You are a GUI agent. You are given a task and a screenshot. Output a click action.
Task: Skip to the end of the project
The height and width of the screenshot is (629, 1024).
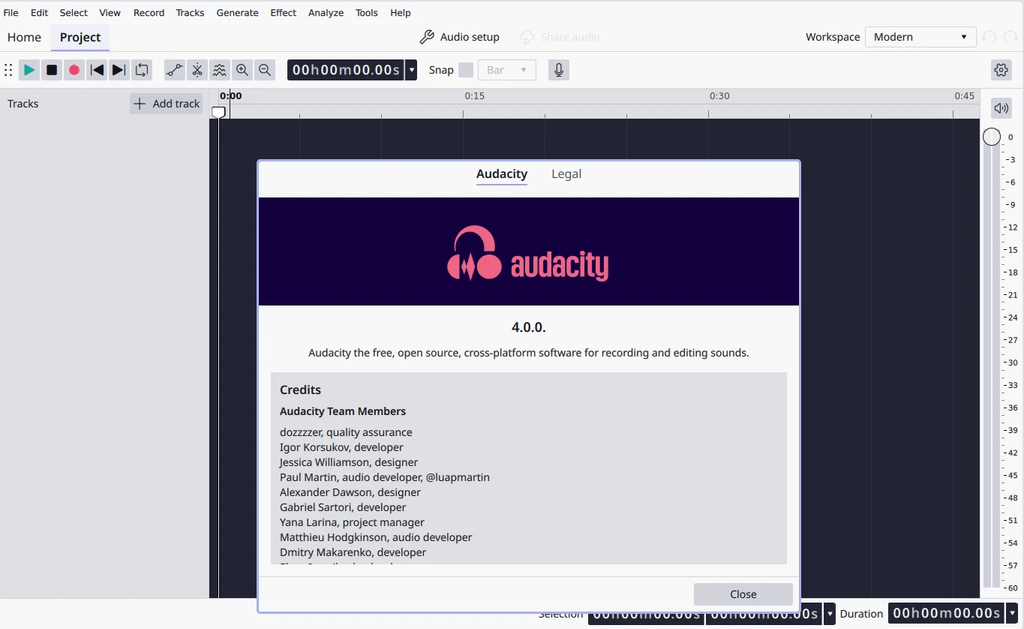(119, 70)
